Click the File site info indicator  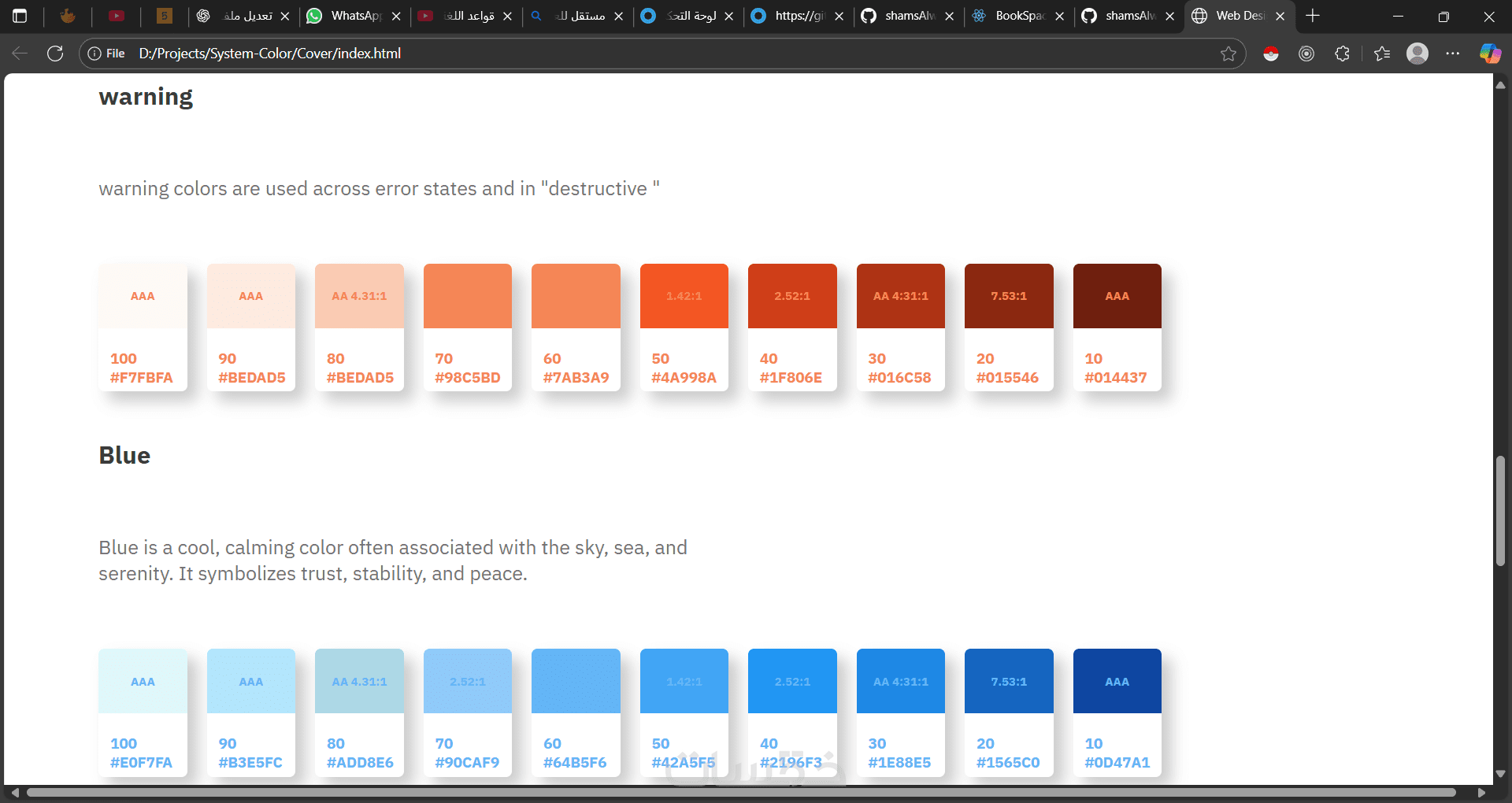pos(106,54)
